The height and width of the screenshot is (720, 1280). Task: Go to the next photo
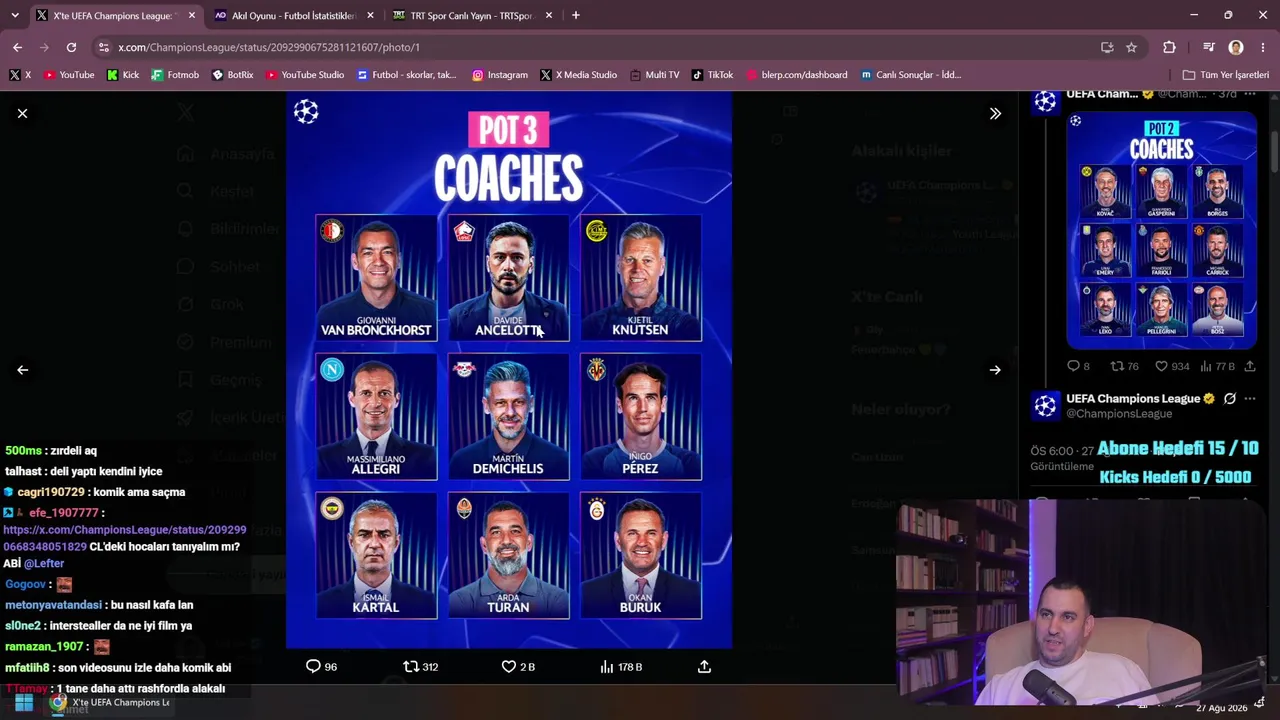[995, 370]
